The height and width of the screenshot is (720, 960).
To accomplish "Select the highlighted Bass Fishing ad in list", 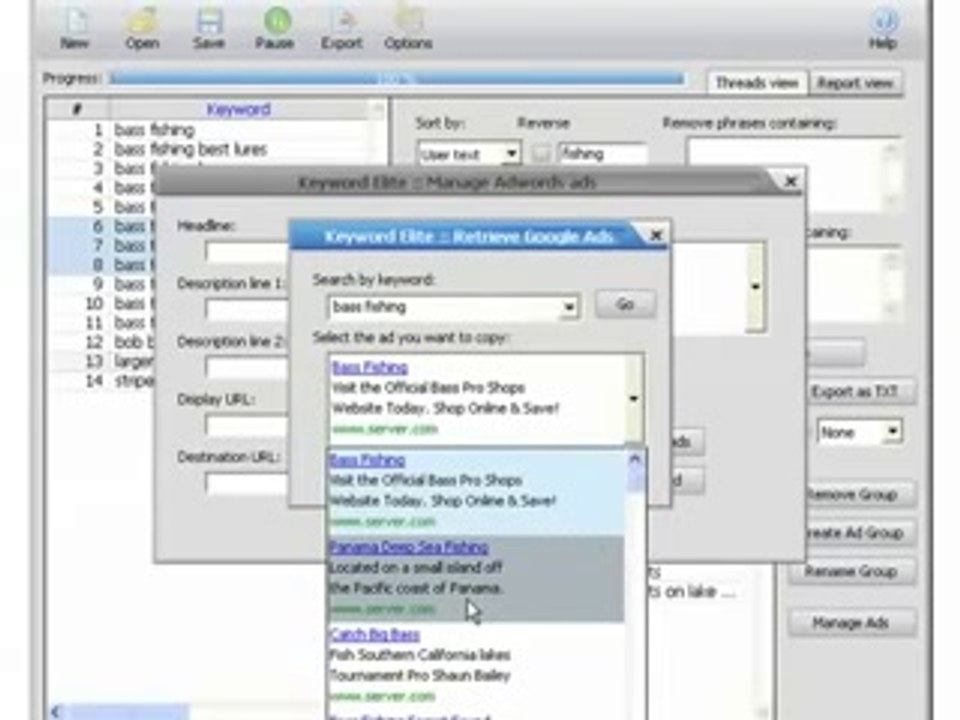I will tap(476, 491).
